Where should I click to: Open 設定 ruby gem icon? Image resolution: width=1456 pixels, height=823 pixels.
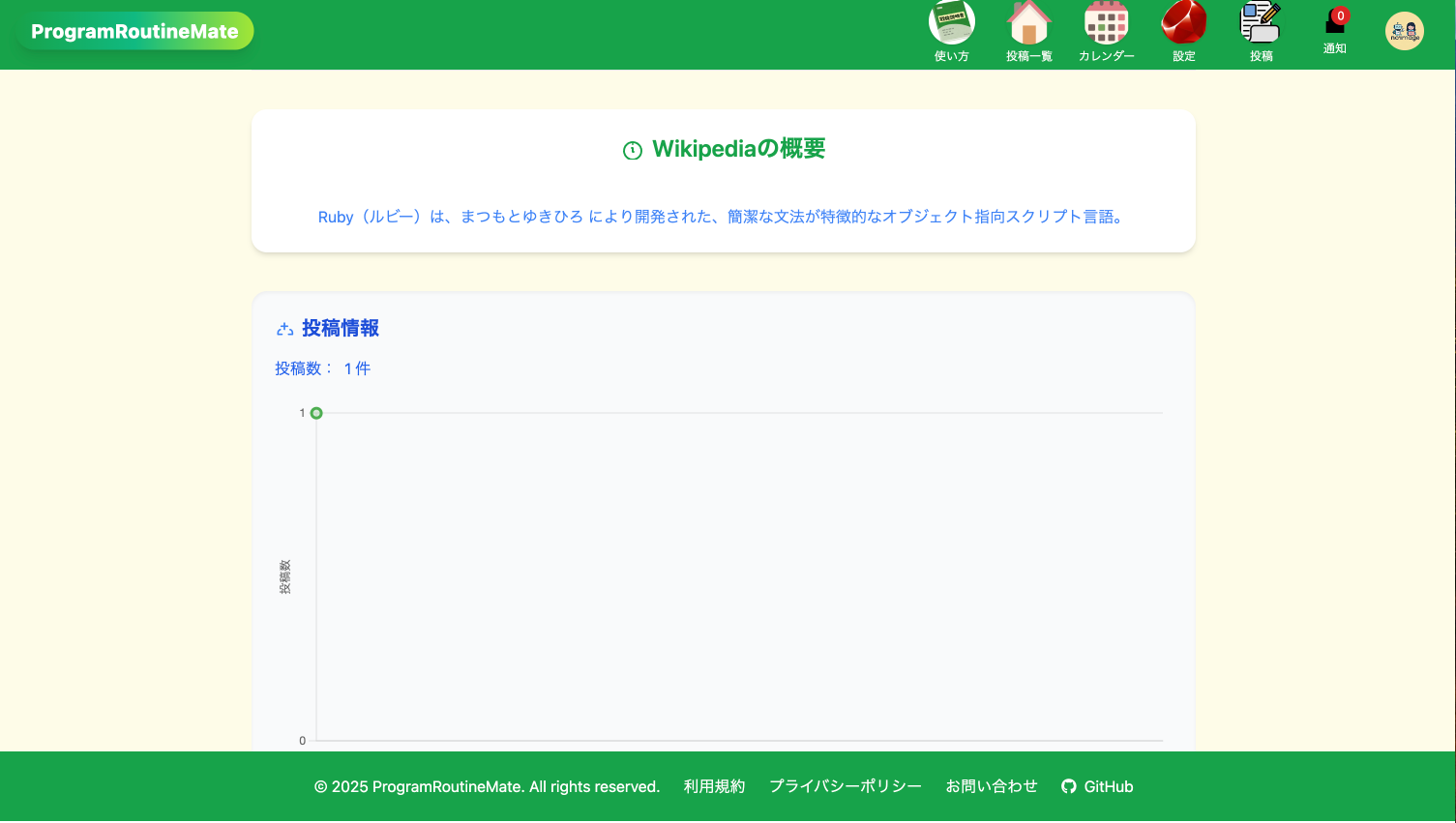click(x=1184, y=22)
